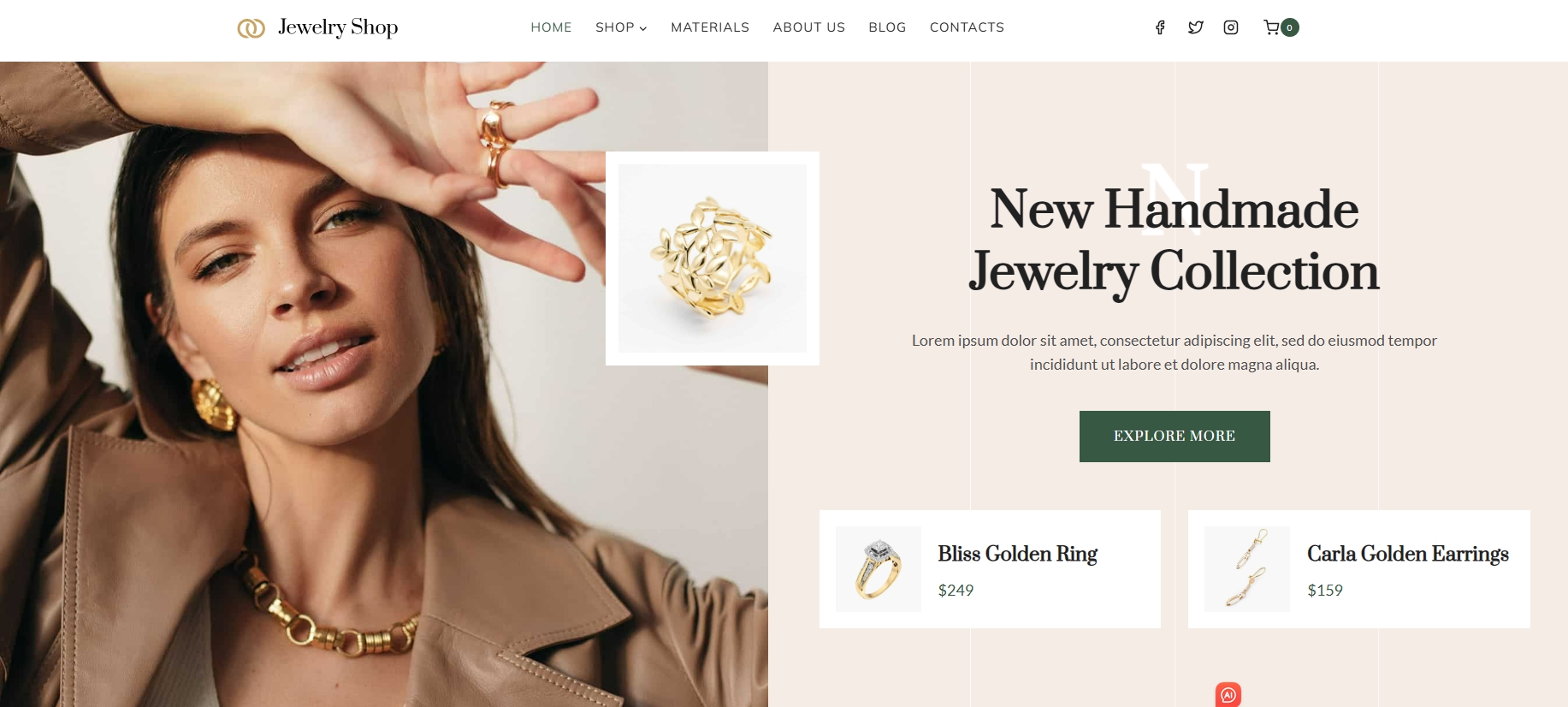Open the About Us page link
1568x707 pixels.
(808, 27)
